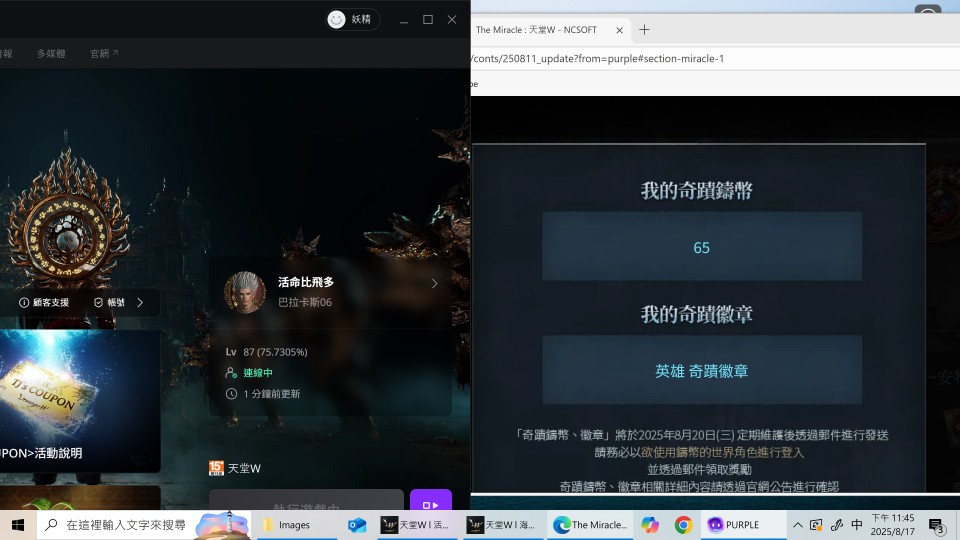Close the The Miracle browser tab
960x540 pixels.
[x=619, y=30]
